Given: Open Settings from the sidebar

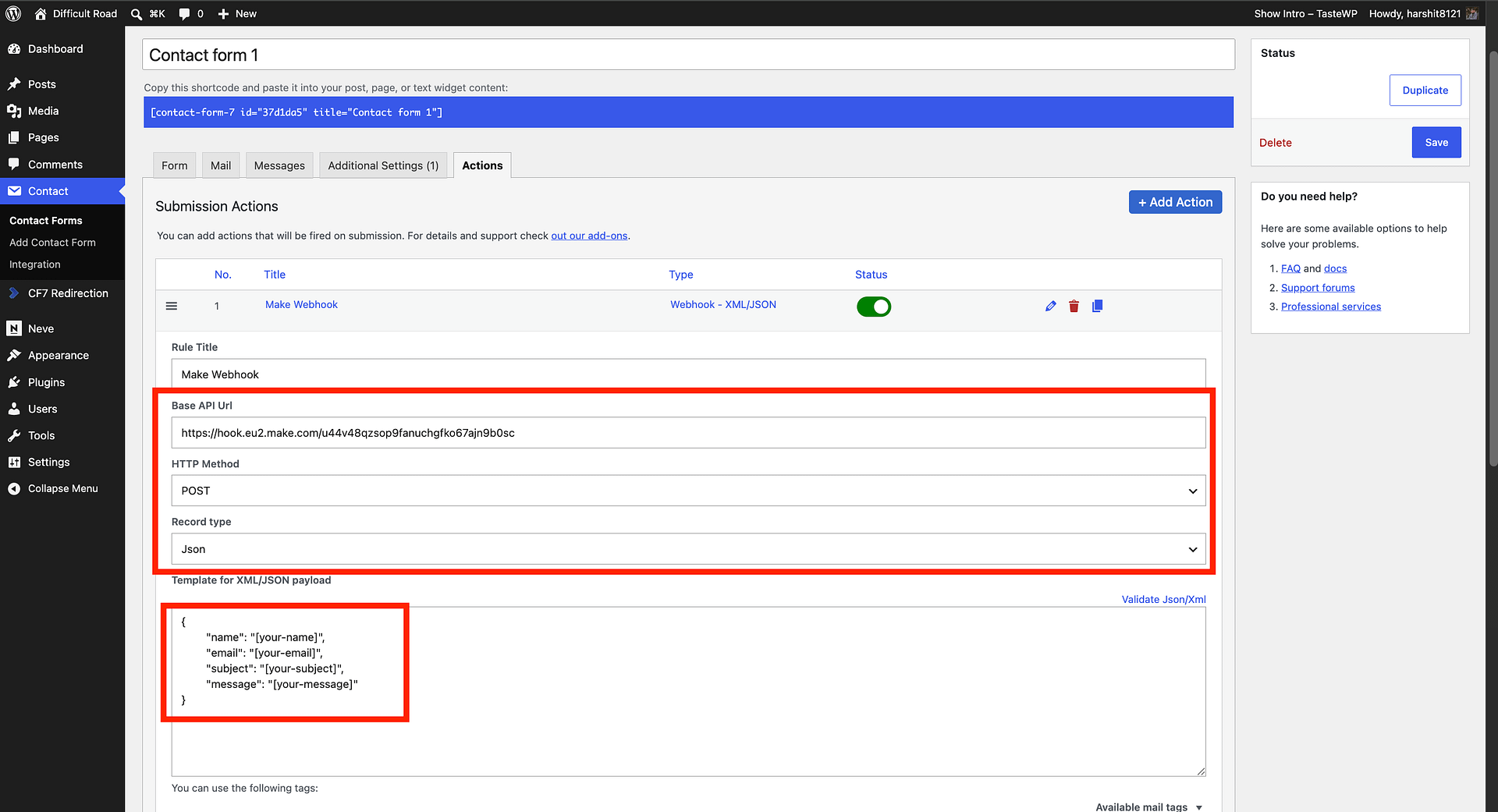Looking at the screenshot, I should (x=62, y=462).
